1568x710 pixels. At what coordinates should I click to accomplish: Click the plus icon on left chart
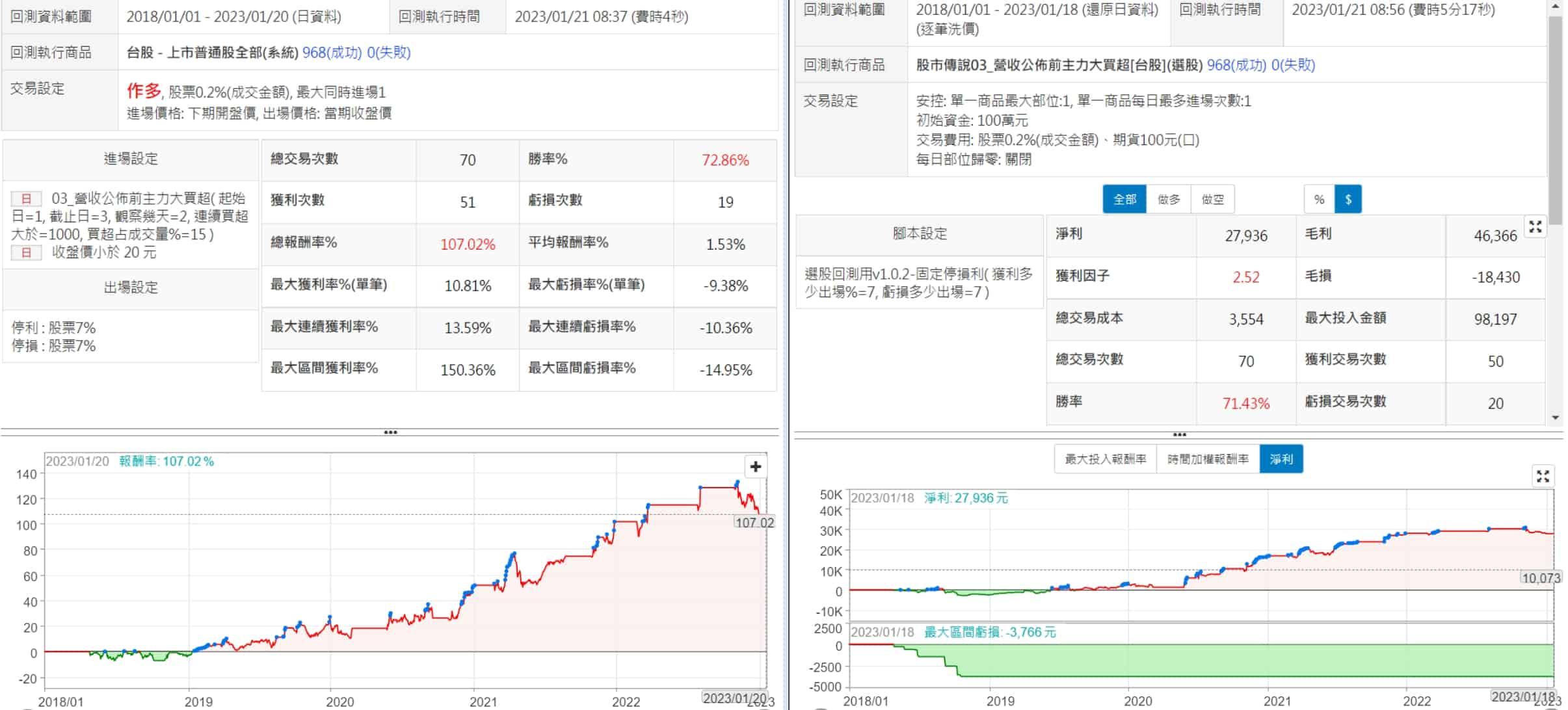(x=755, y=467)
